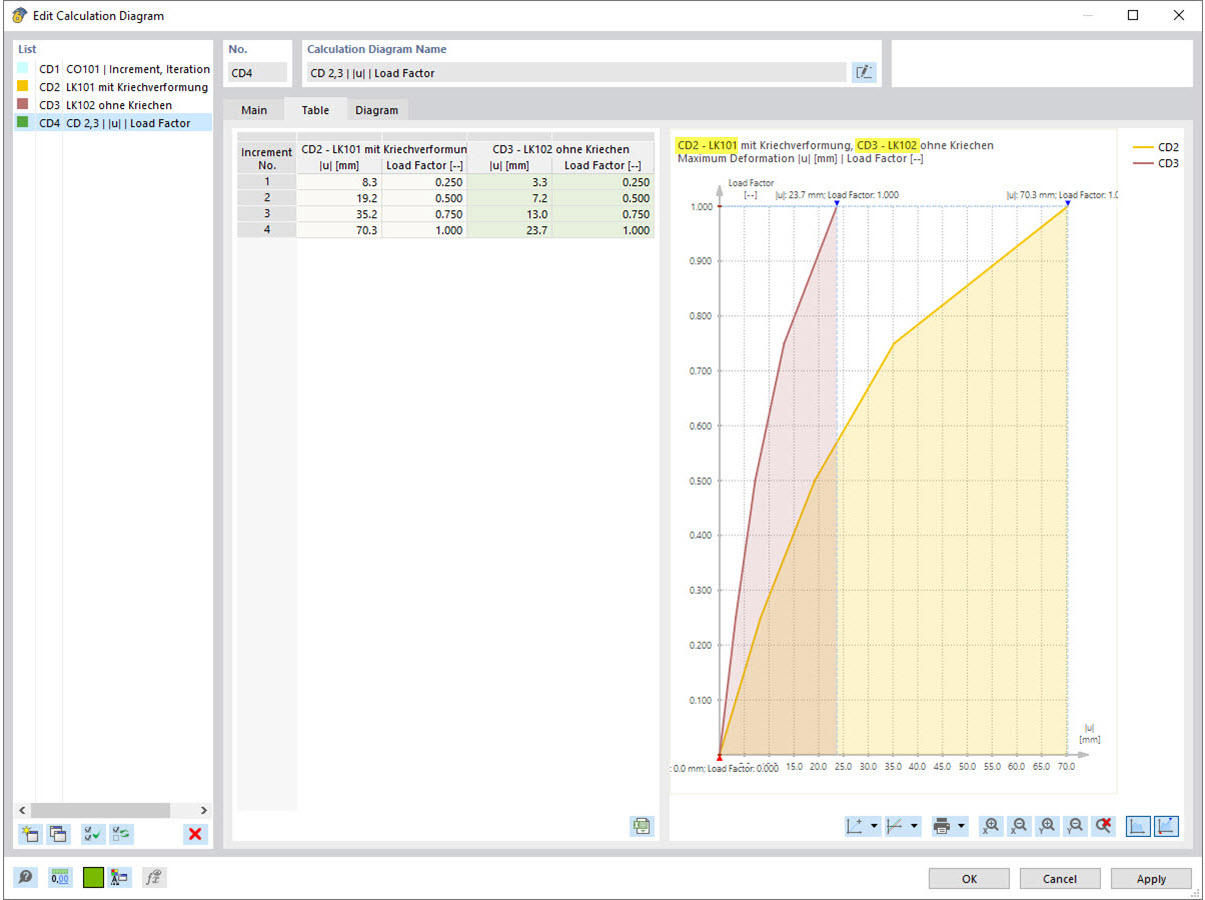Invert the list selection
The image size is (1205, 900).
tap(121, 834)
